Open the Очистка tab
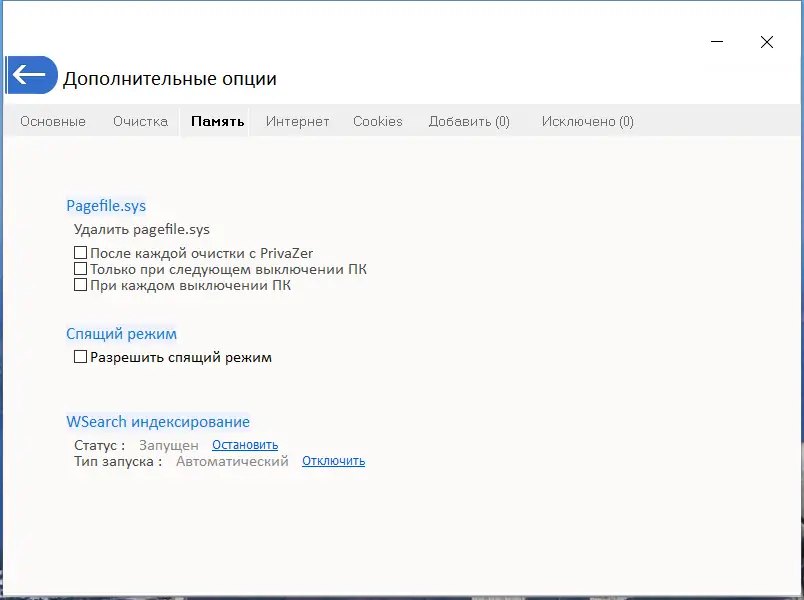The width and height of the screenshot is (804, 600). point(140,120)
